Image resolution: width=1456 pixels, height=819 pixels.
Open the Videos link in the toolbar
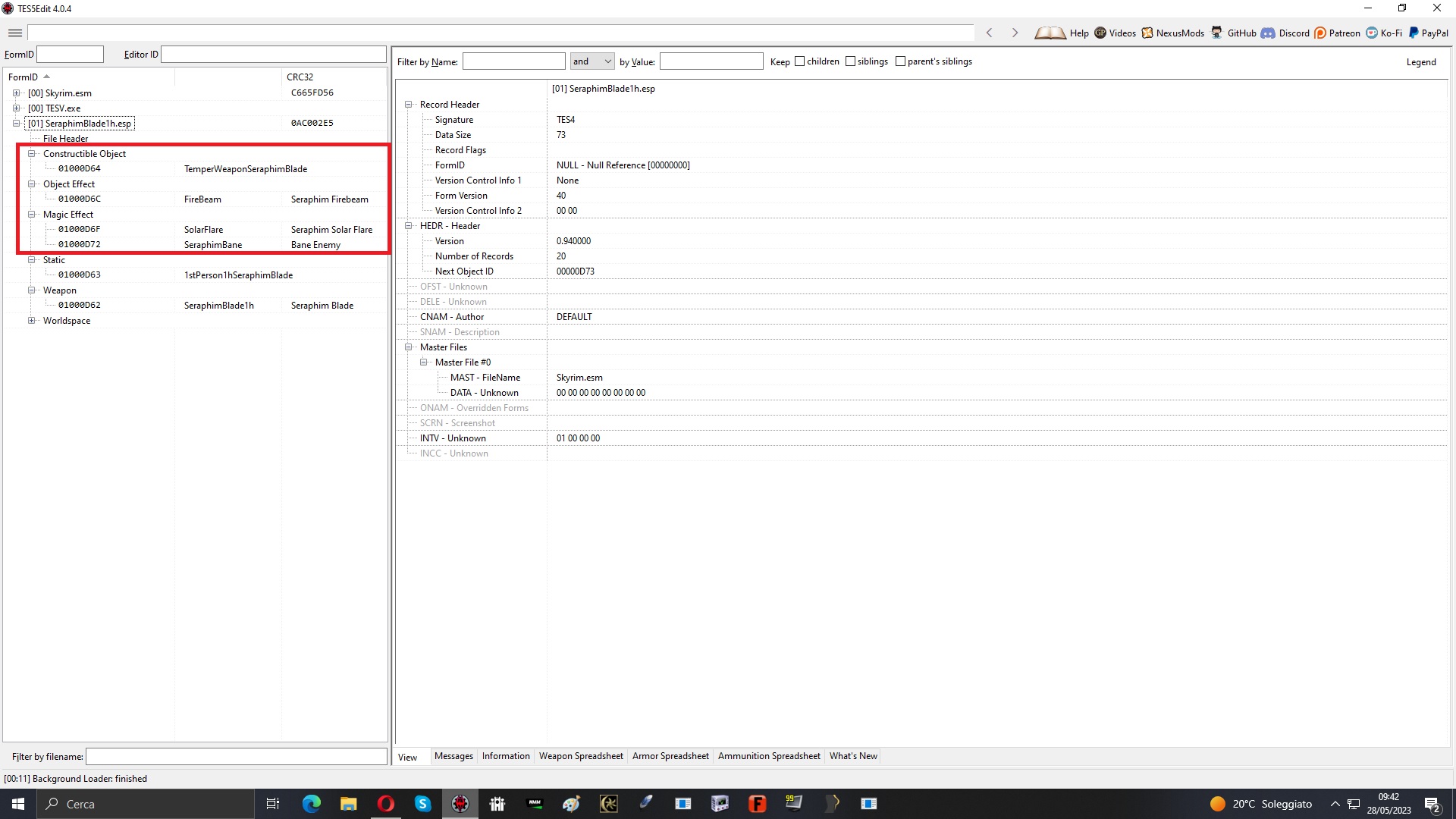(1115, 33)
